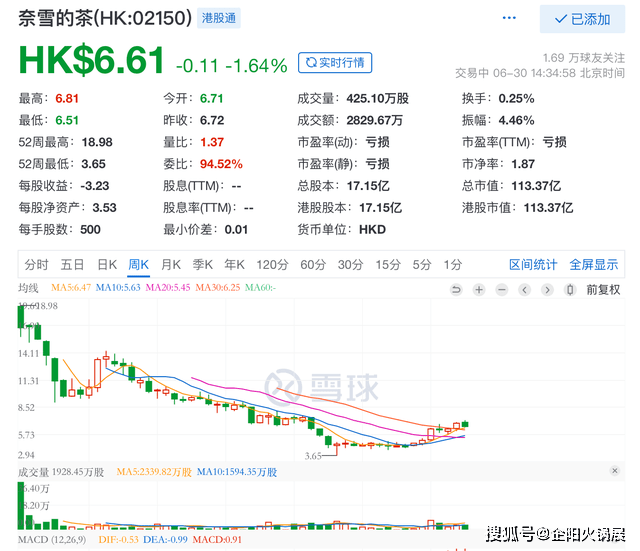Click 全屏显示 fullscreen display link
The image size is (640, 551).
(594, 264)
